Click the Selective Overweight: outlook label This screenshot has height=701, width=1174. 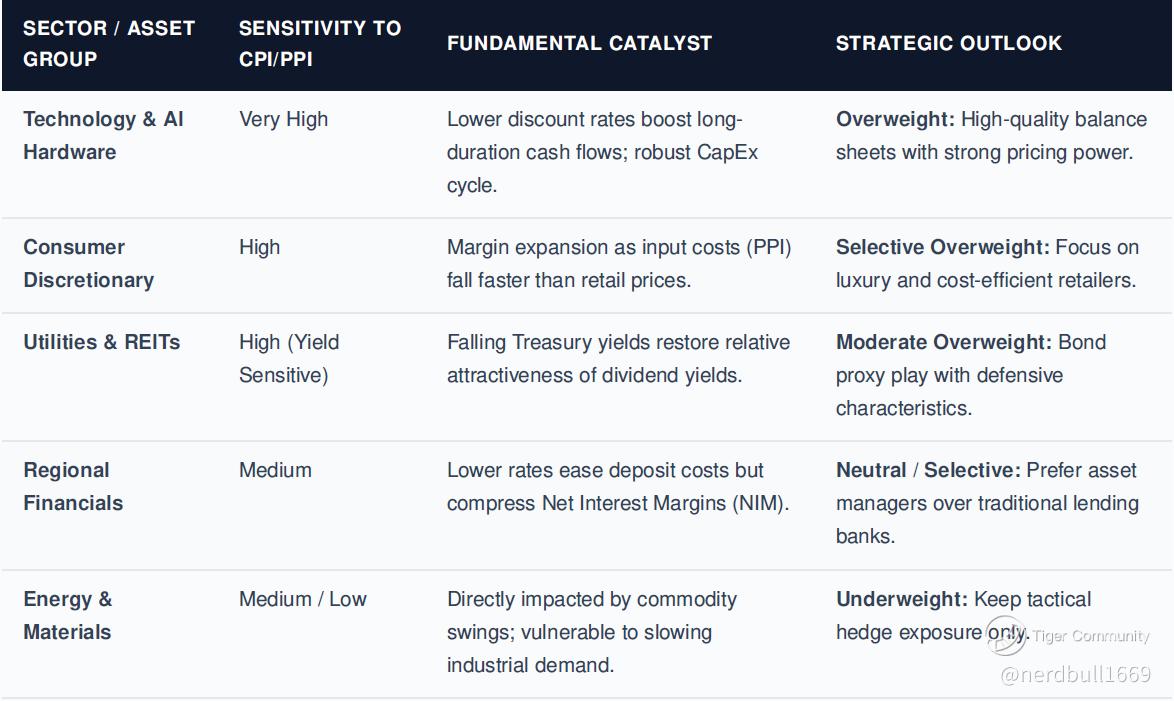pos(943,247)
